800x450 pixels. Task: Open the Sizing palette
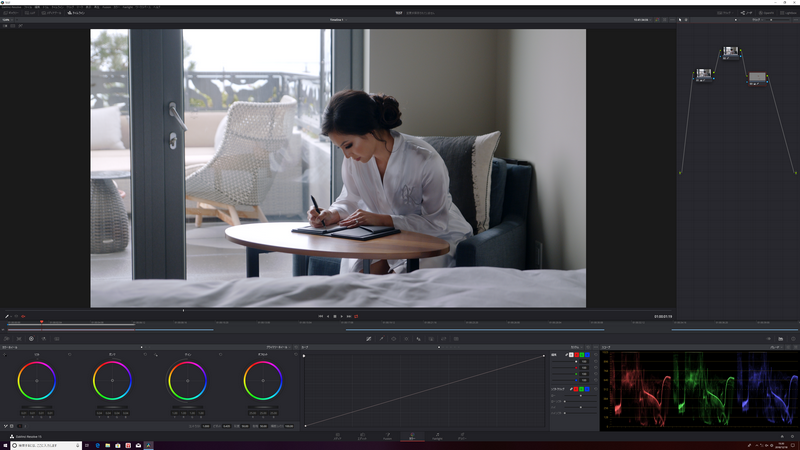pyautogui.click(x=443, y=339)
